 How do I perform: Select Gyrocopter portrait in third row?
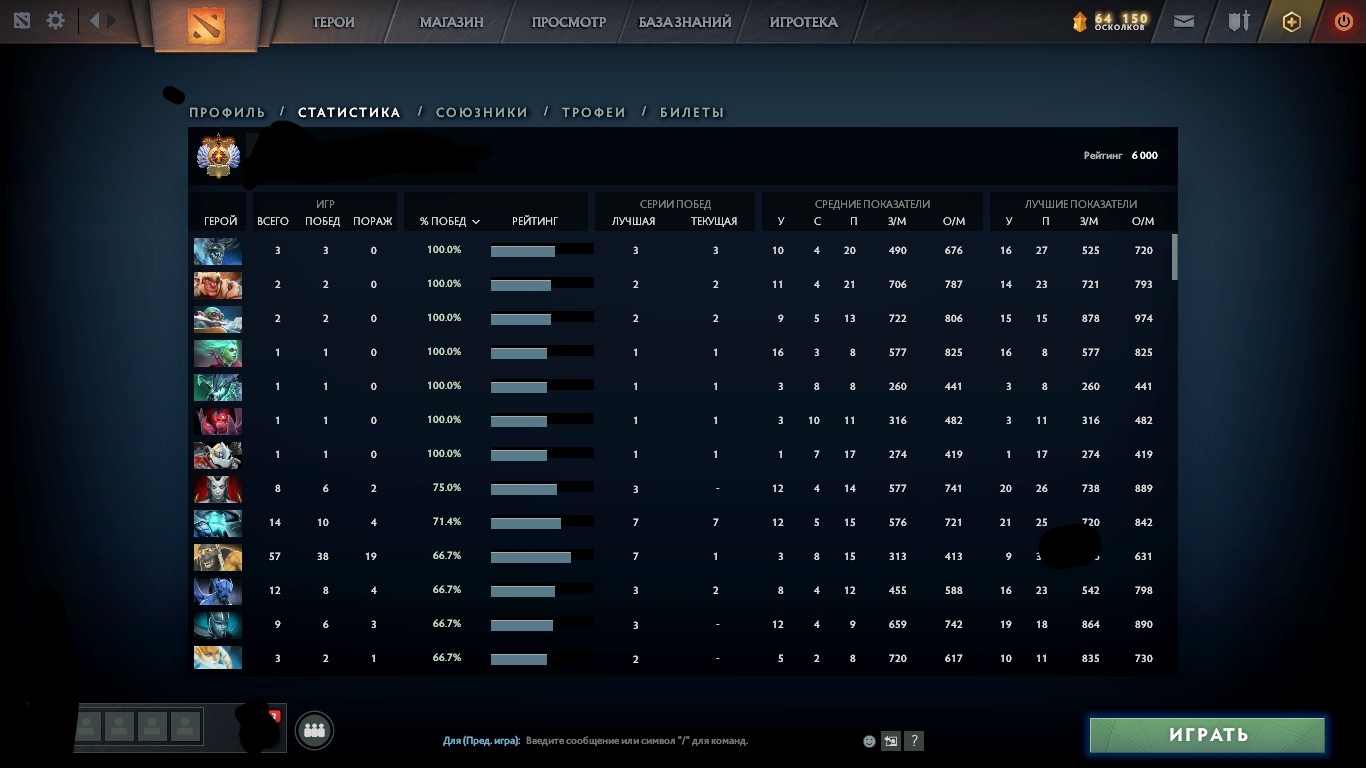click(x=217, y=319)
